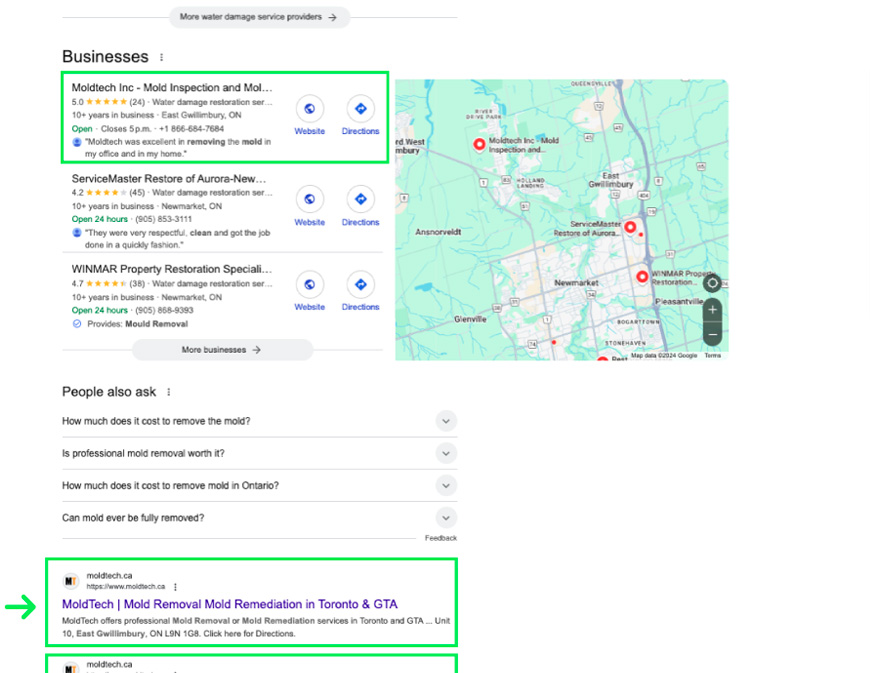Get Directions to WINMAR Property Restoration
870x673 pixels.
point(360,285)
